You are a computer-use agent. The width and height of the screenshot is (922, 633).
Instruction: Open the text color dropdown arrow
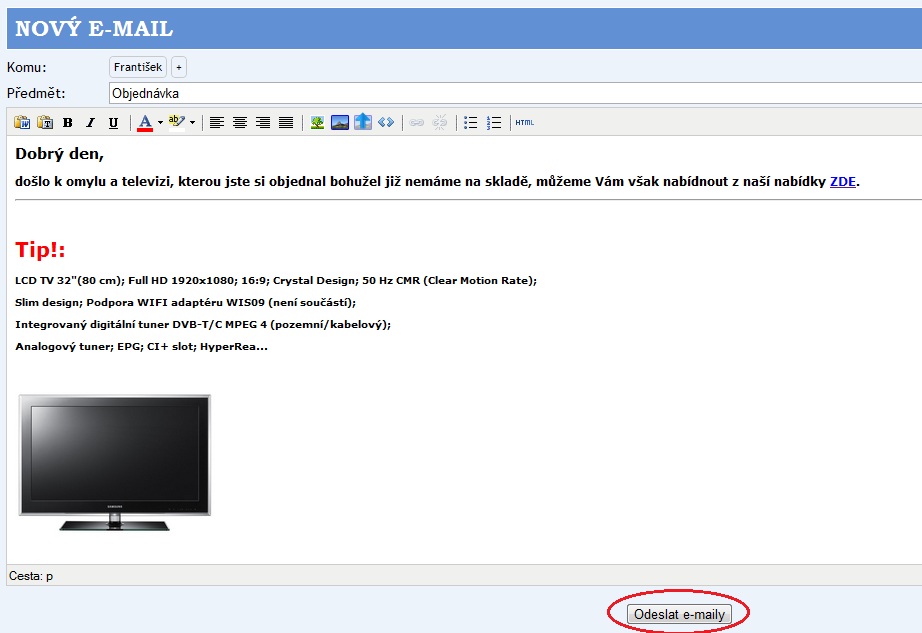(160, 123)
